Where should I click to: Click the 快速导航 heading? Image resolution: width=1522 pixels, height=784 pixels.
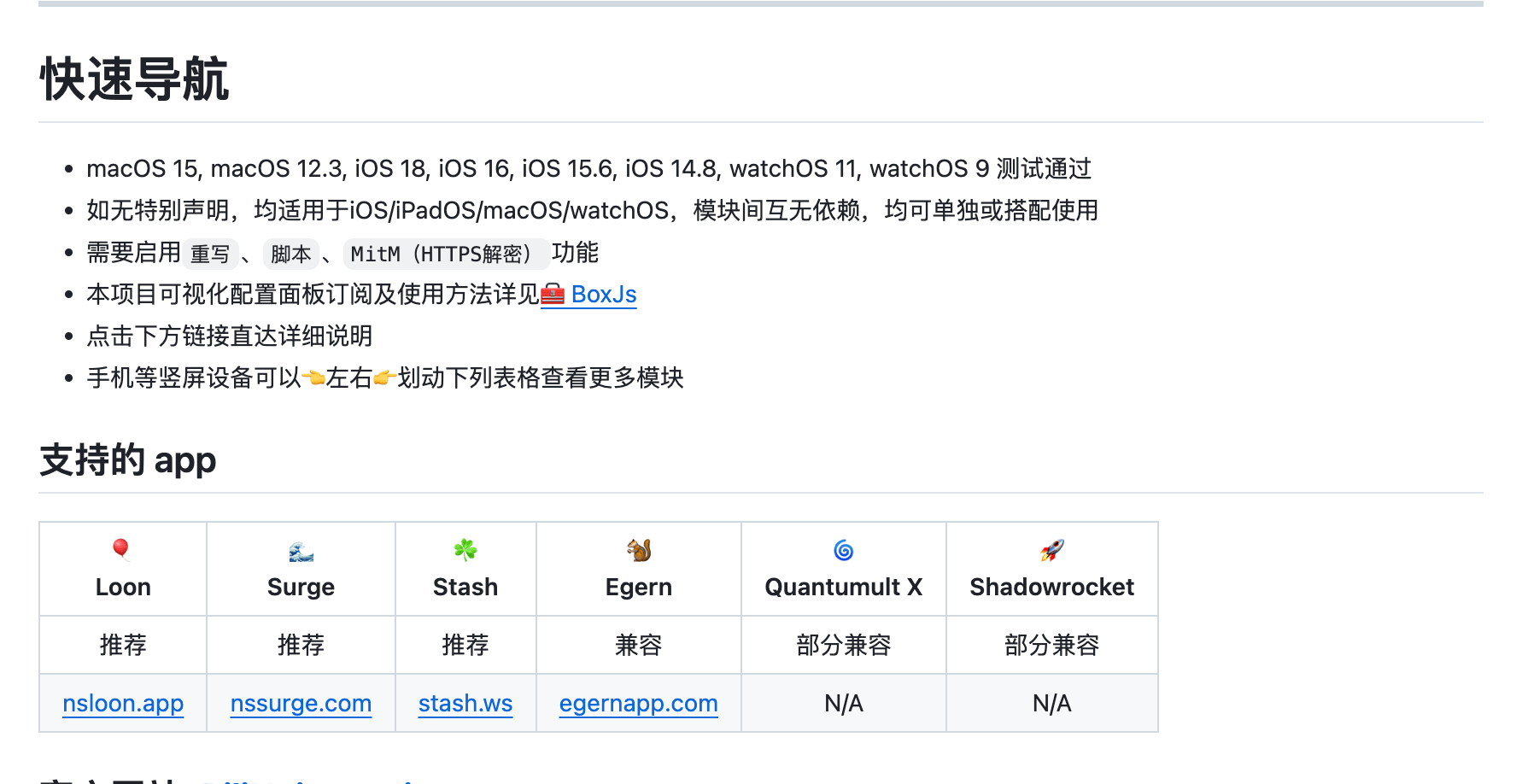[x=134, y=79]
